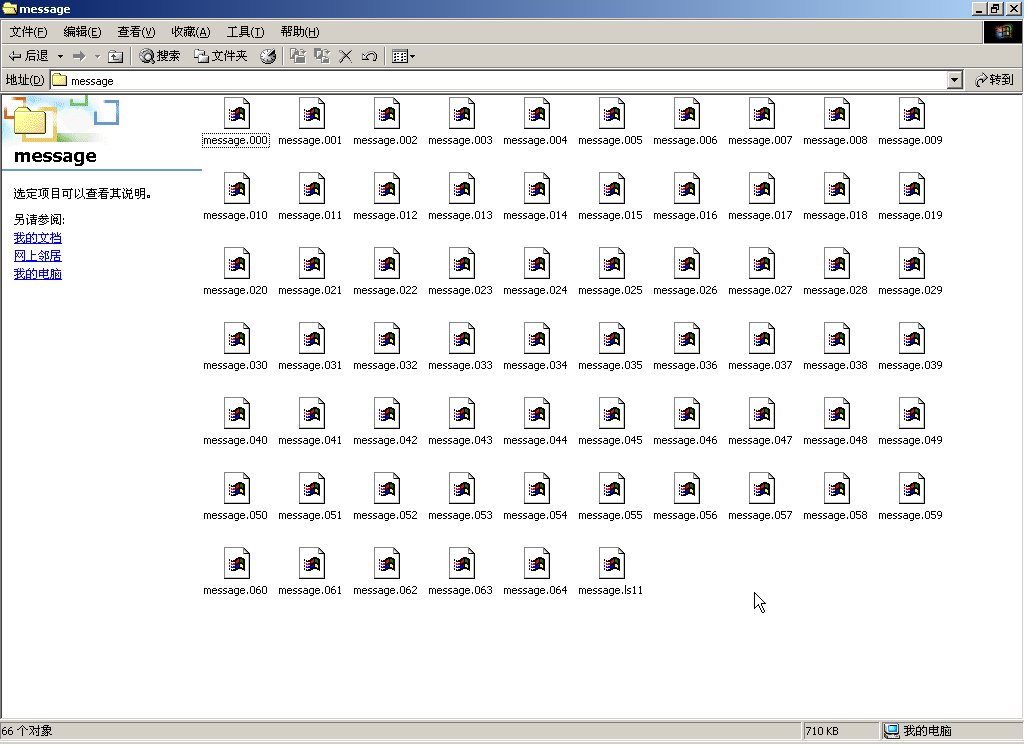Click the Up one level folder icon
1032x748 pixels.
115,56
